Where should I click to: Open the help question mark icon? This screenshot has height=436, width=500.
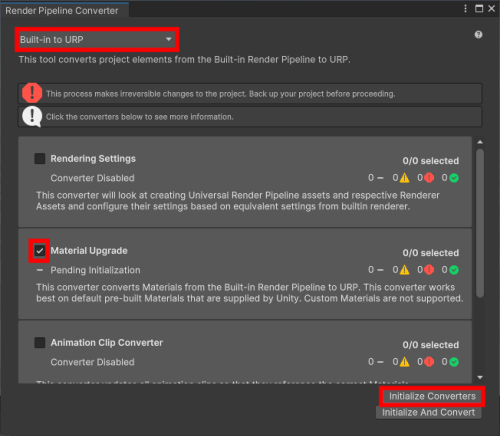tap(478, 35)
